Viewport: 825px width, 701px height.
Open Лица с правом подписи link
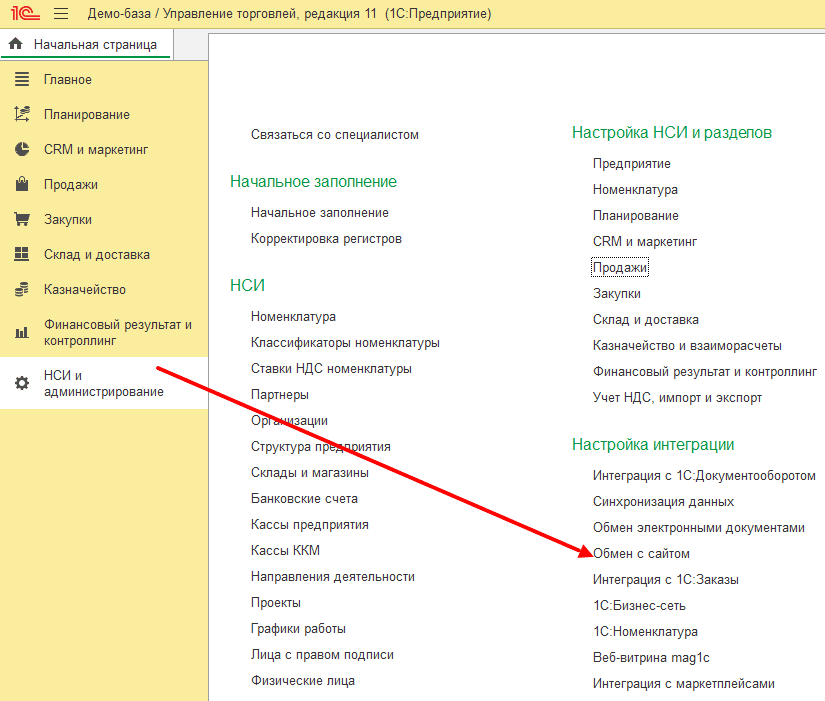tap(323, 655)
